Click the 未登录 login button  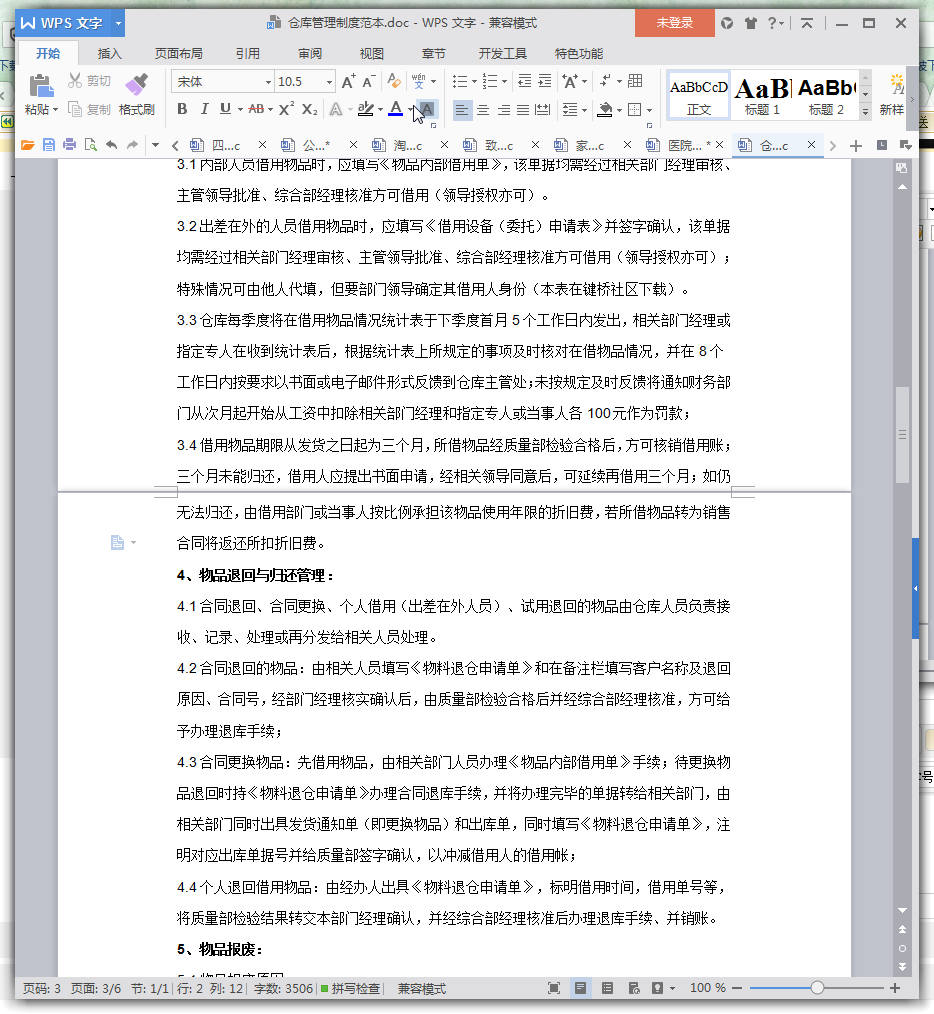pos(675,23)
